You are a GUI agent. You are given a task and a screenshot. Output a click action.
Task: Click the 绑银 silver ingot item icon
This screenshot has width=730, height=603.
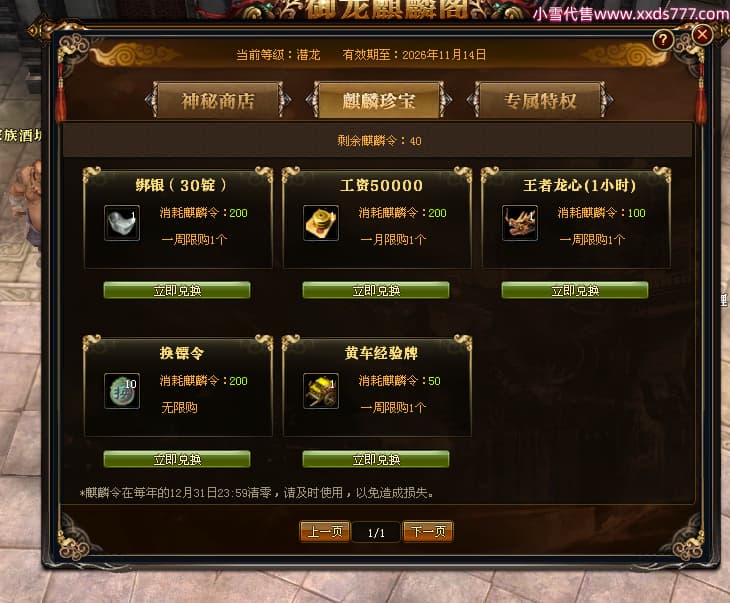click(x=122, y=223)
